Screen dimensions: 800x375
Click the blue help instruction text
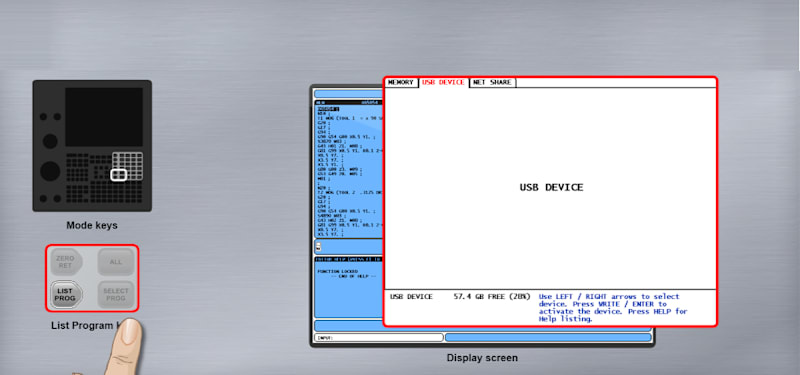(613, 308)
